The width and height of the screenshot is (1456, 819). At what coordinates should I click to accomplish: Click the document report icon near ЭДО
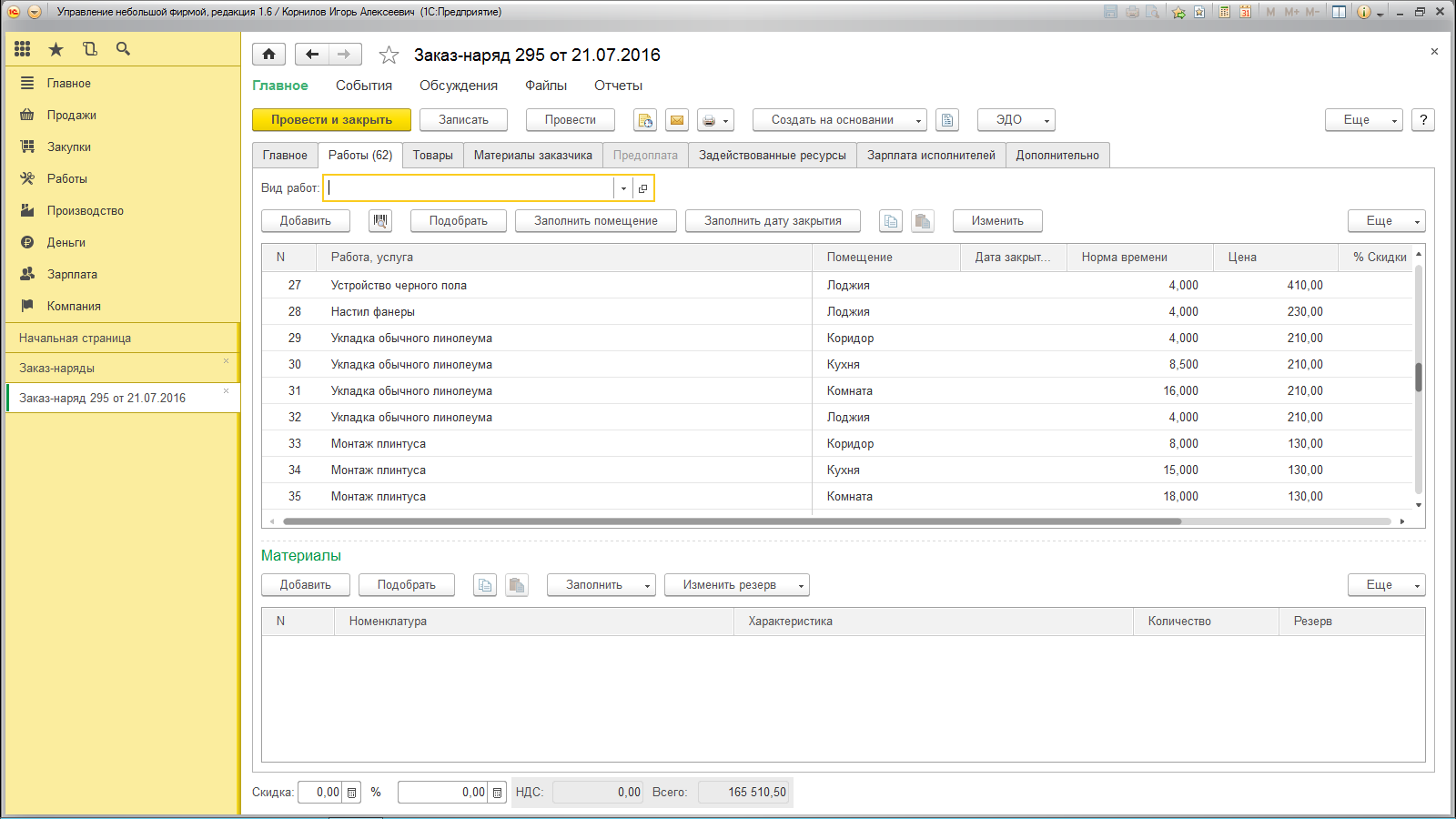947,120
